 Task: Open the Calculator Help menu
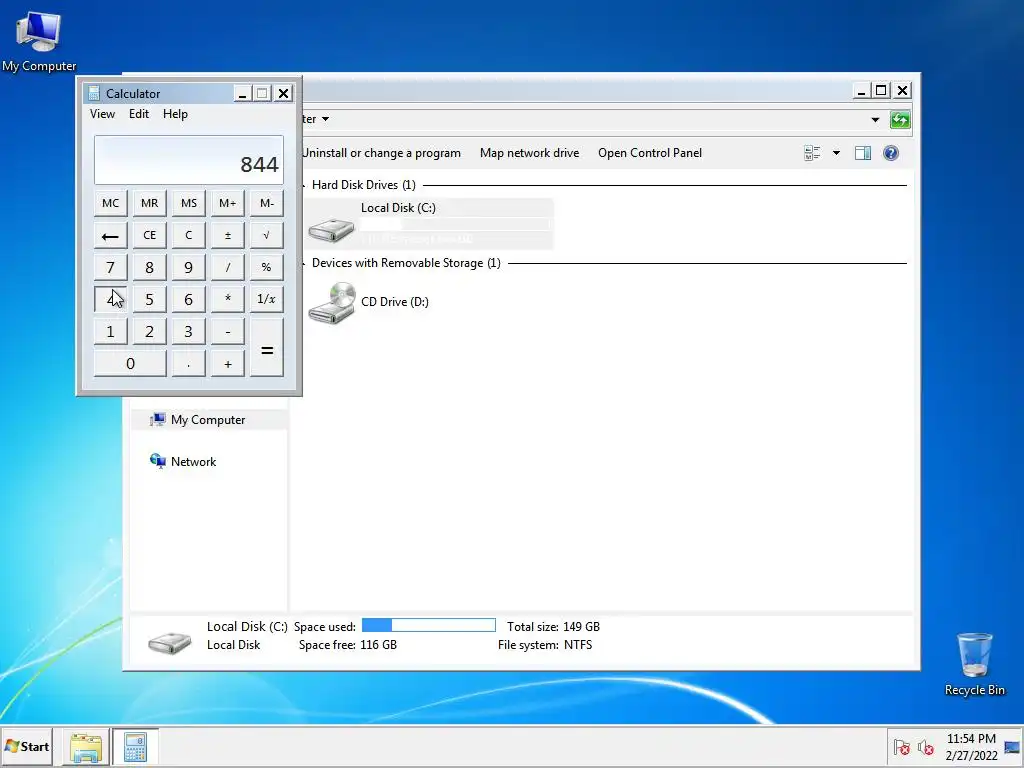(175, 114)
